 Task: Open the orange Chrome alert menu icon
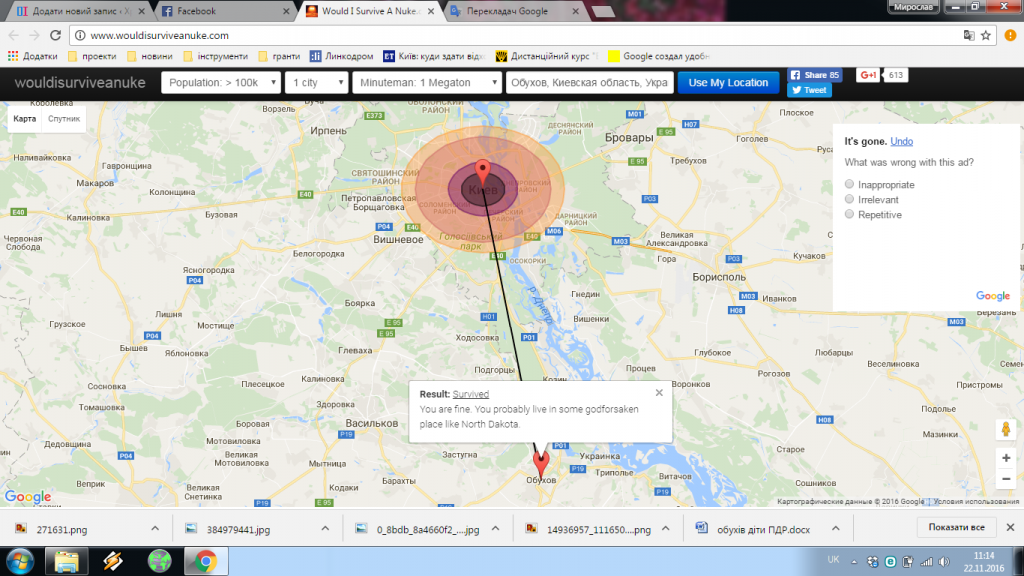click(1010, 35)
